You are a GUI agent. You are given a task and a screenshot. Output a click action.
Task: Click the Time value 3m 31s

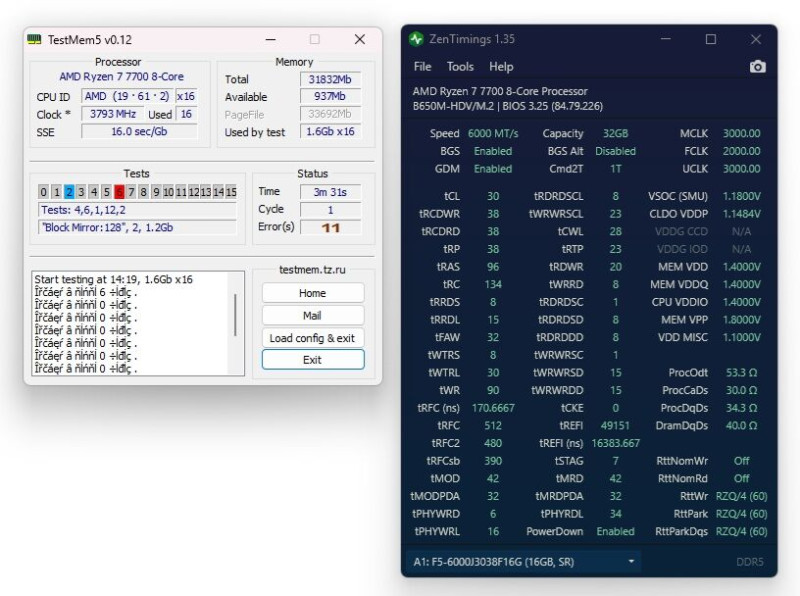tap(331, 192)
